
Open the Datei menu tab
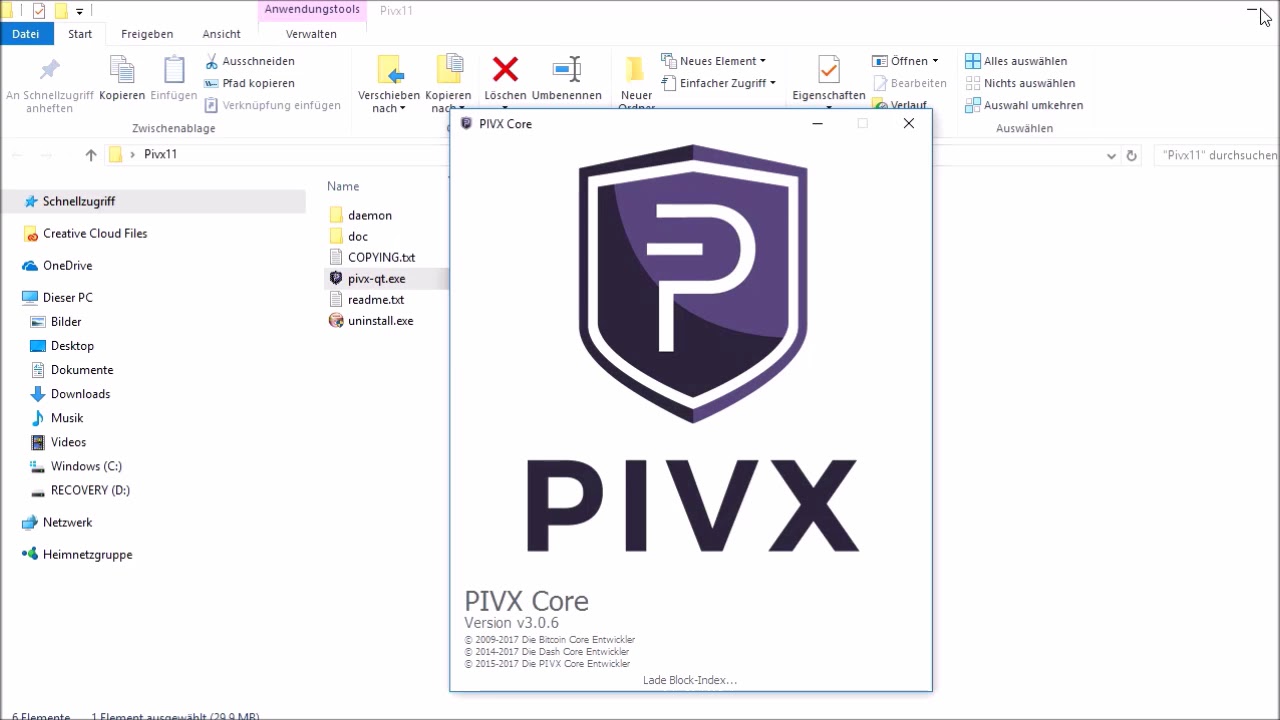click(26, 34)
